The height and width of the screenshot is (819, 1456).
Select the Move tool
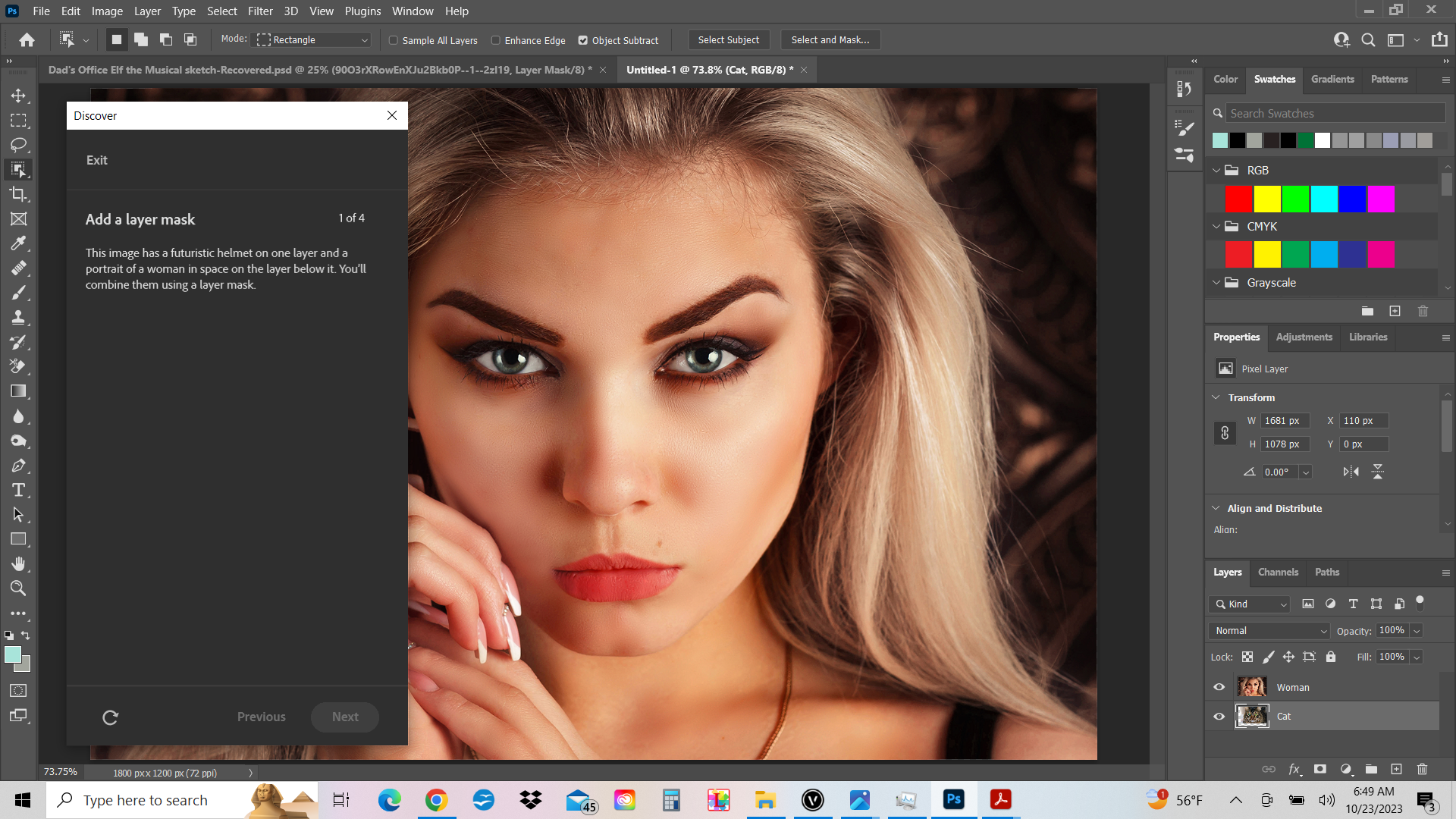tap(19, 96)
